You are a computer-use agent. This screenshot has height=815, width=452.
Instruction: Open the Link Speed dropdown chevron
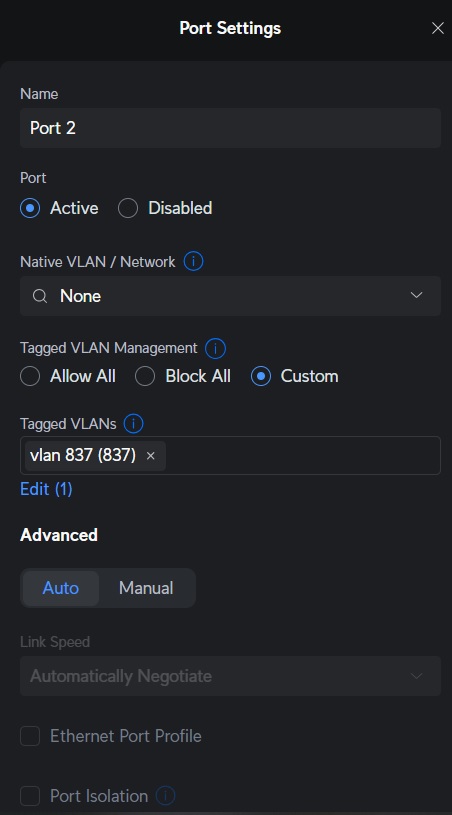417,676
